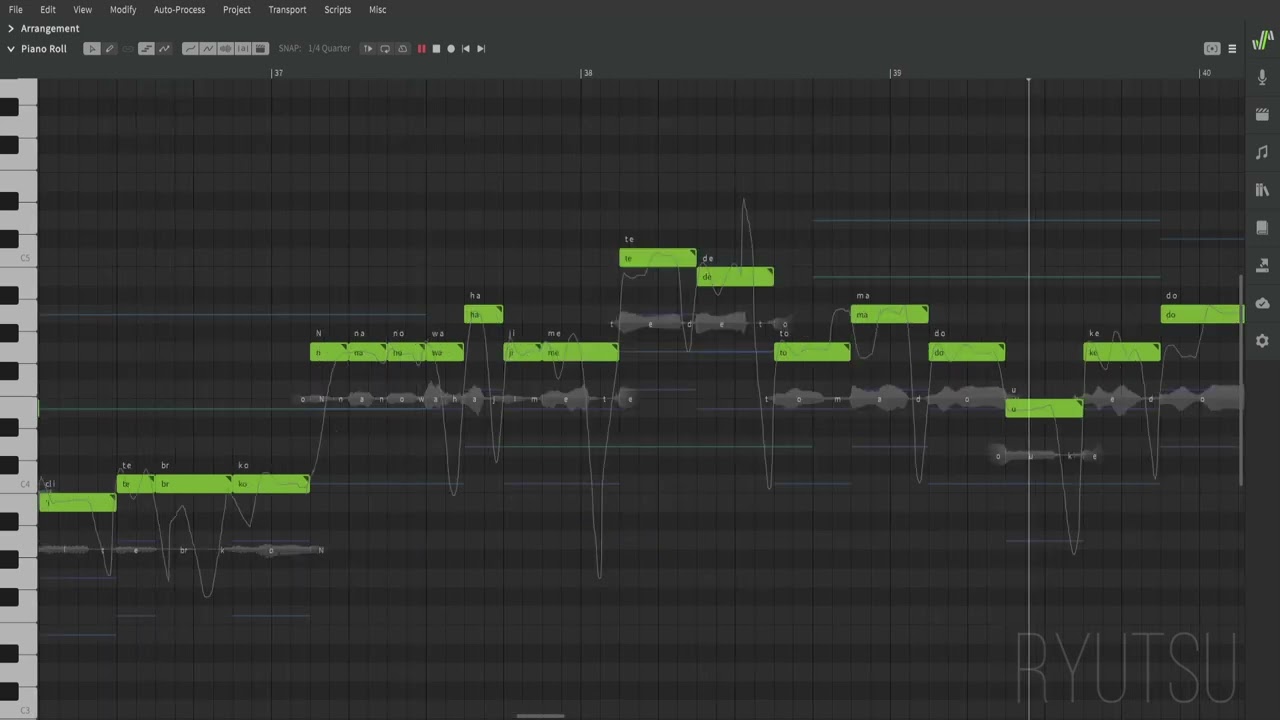Screen dimensions: 1280x720
Task: Open the Modify menu
Action: (x=123, y=9)
